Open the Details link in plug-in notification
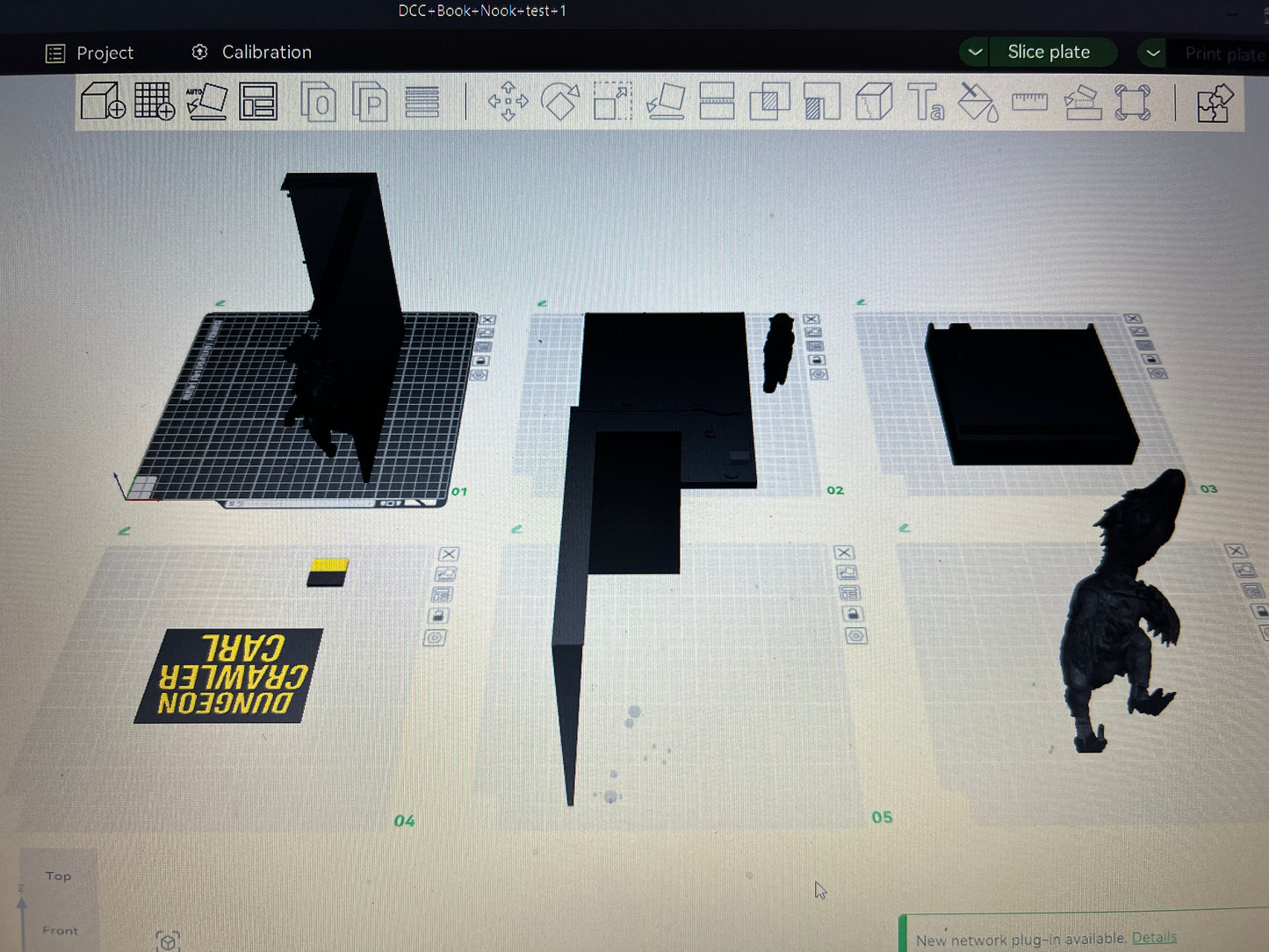The width and height of the screenshot is (1269, 952). [1154, 937]
